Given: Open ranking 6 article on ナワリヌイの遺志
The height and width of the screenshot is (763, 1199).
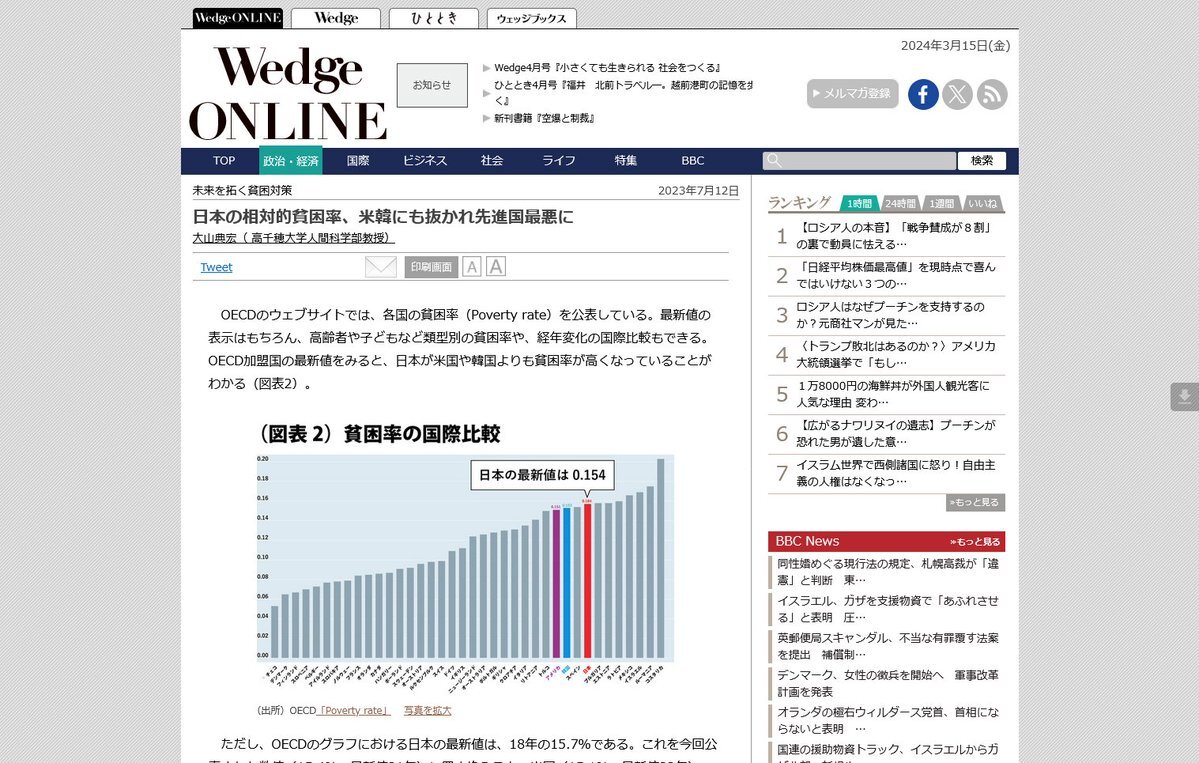Looking at the screenshot, I should click(x=895, y=433).
